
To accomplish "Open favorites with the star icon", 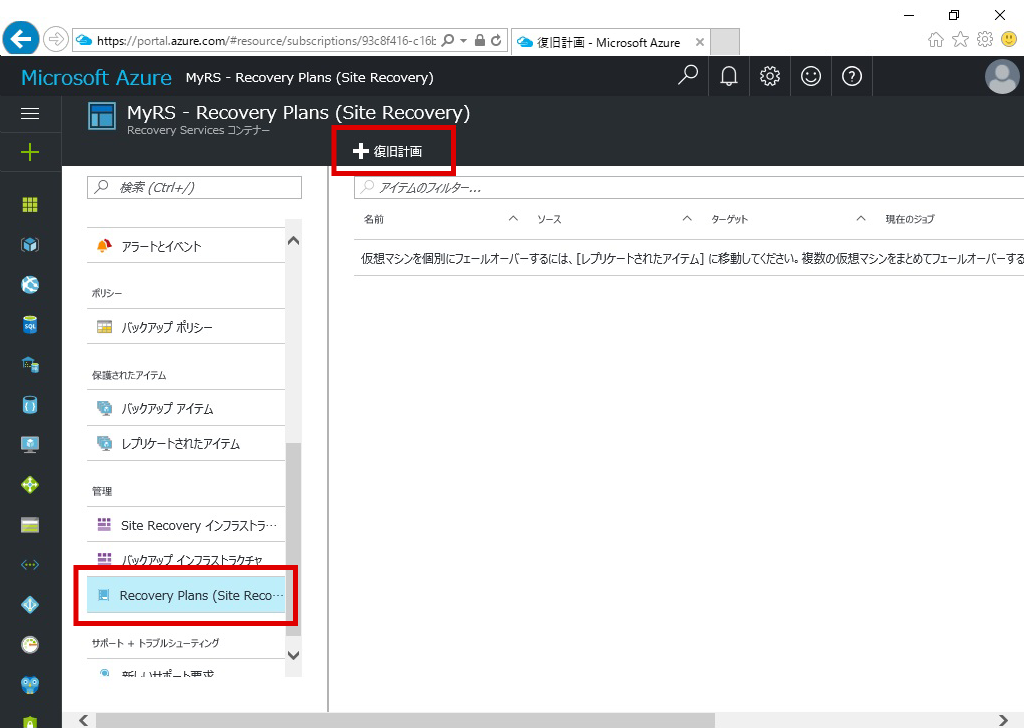I will 960,40.
